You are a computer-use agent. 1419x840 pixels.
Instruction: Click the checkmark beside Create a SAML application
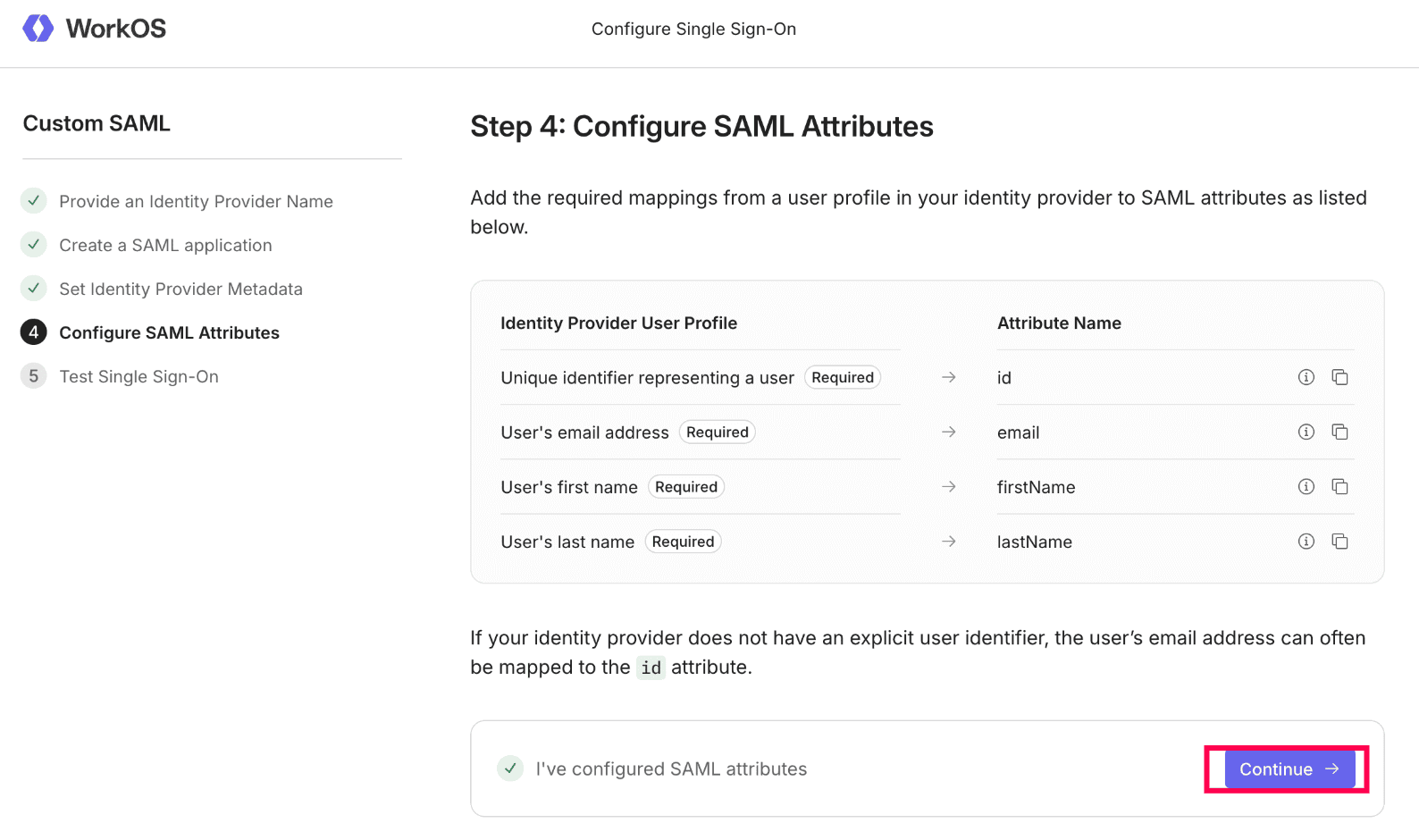pyautogui.click(x=34, y=244)
